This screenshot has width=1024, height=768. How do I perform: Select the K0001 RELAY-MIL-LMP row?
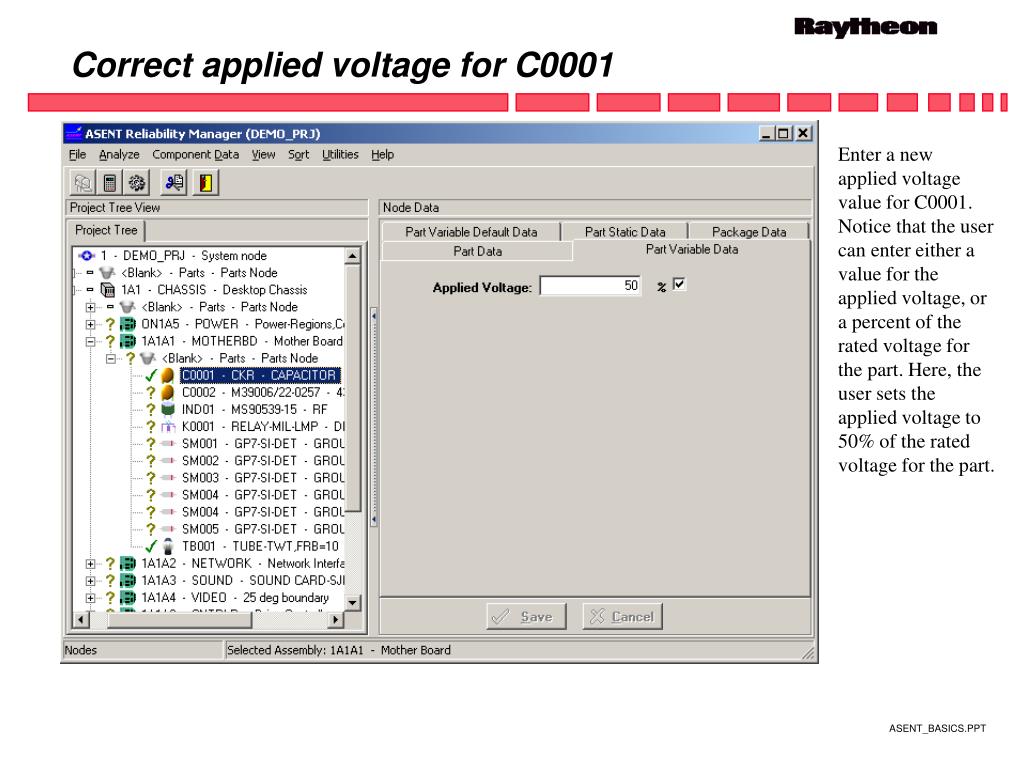(x=263, y=426)
